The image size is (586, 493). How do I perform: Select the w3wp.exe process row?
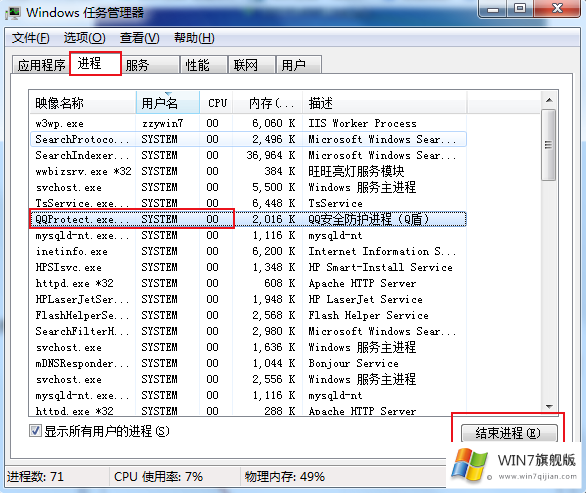pos(248,123)
